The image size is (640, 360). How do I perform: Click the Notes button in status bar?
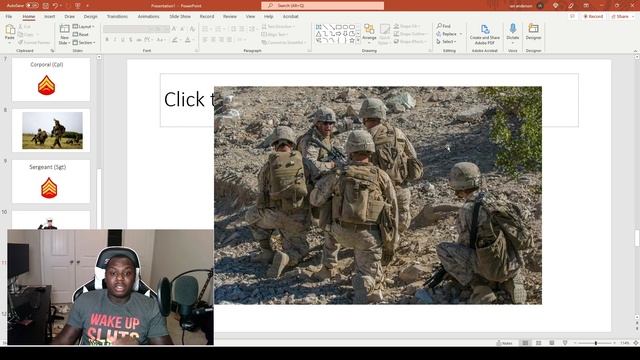(504, 343)
